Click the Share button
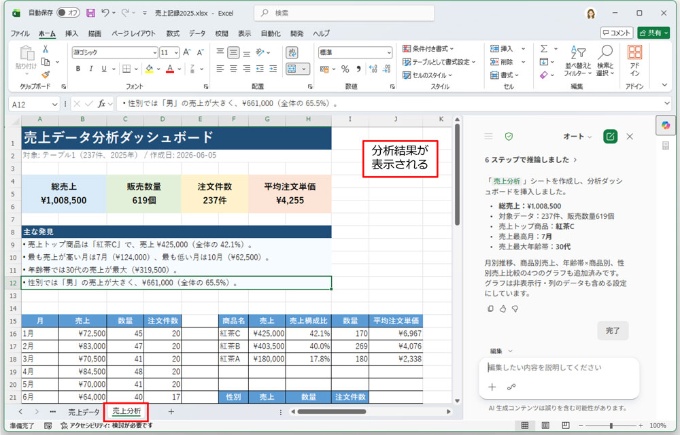 (x=654, y=33)
